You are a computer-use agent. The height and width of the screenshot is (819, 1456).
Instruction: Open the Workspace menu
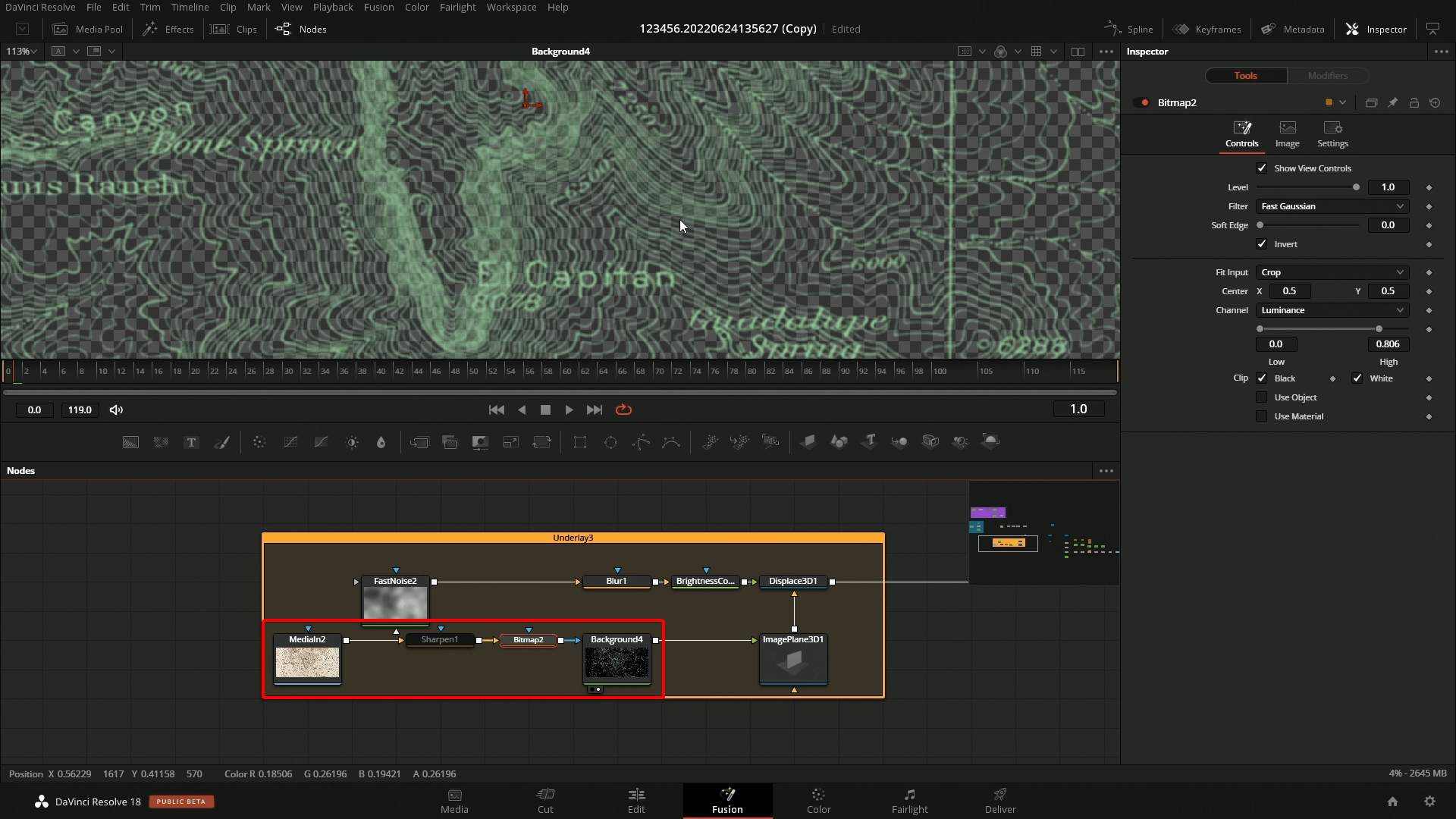(x=511, y=7)
